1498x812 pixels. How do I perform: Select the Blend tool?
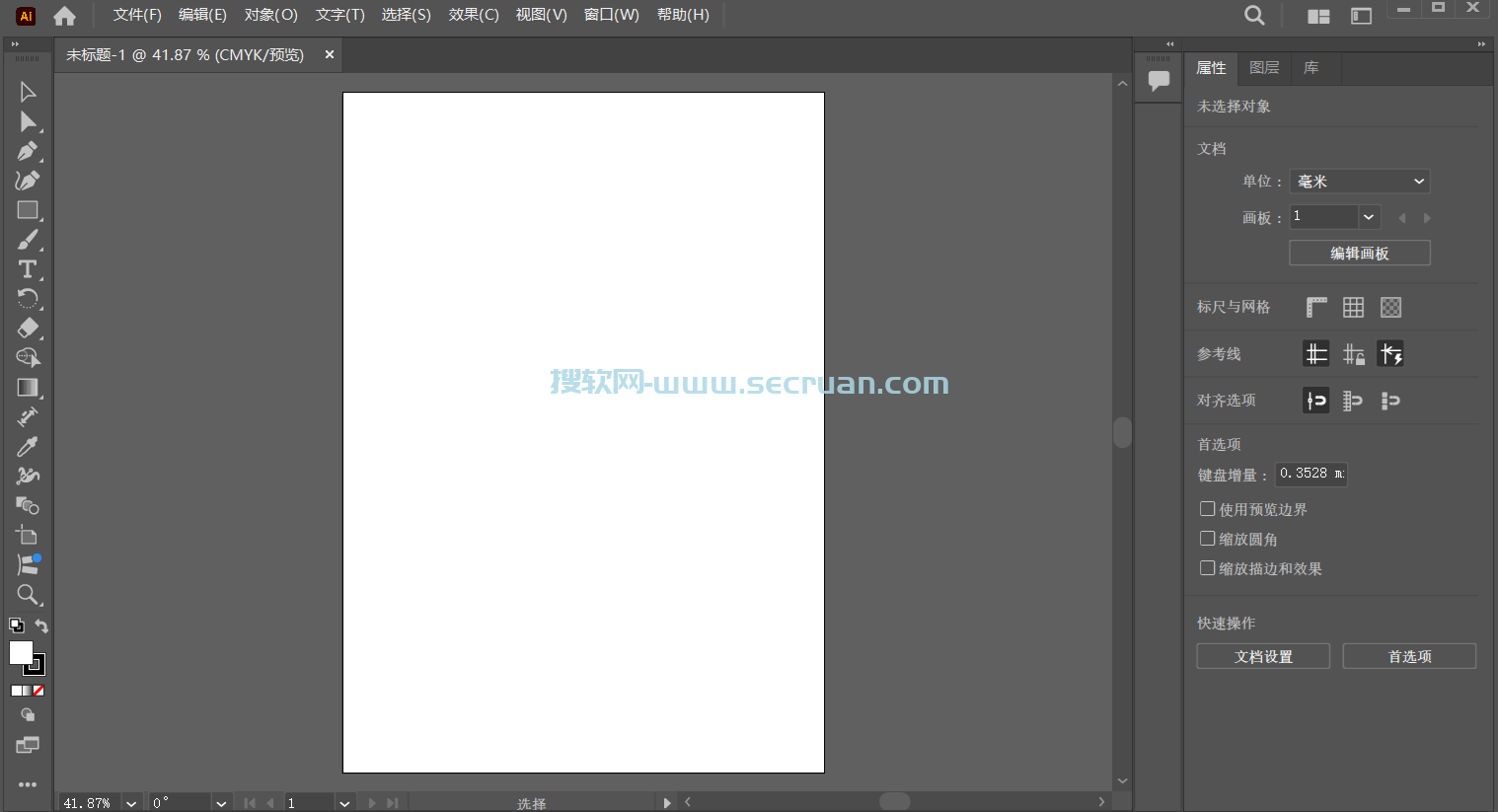28,506
